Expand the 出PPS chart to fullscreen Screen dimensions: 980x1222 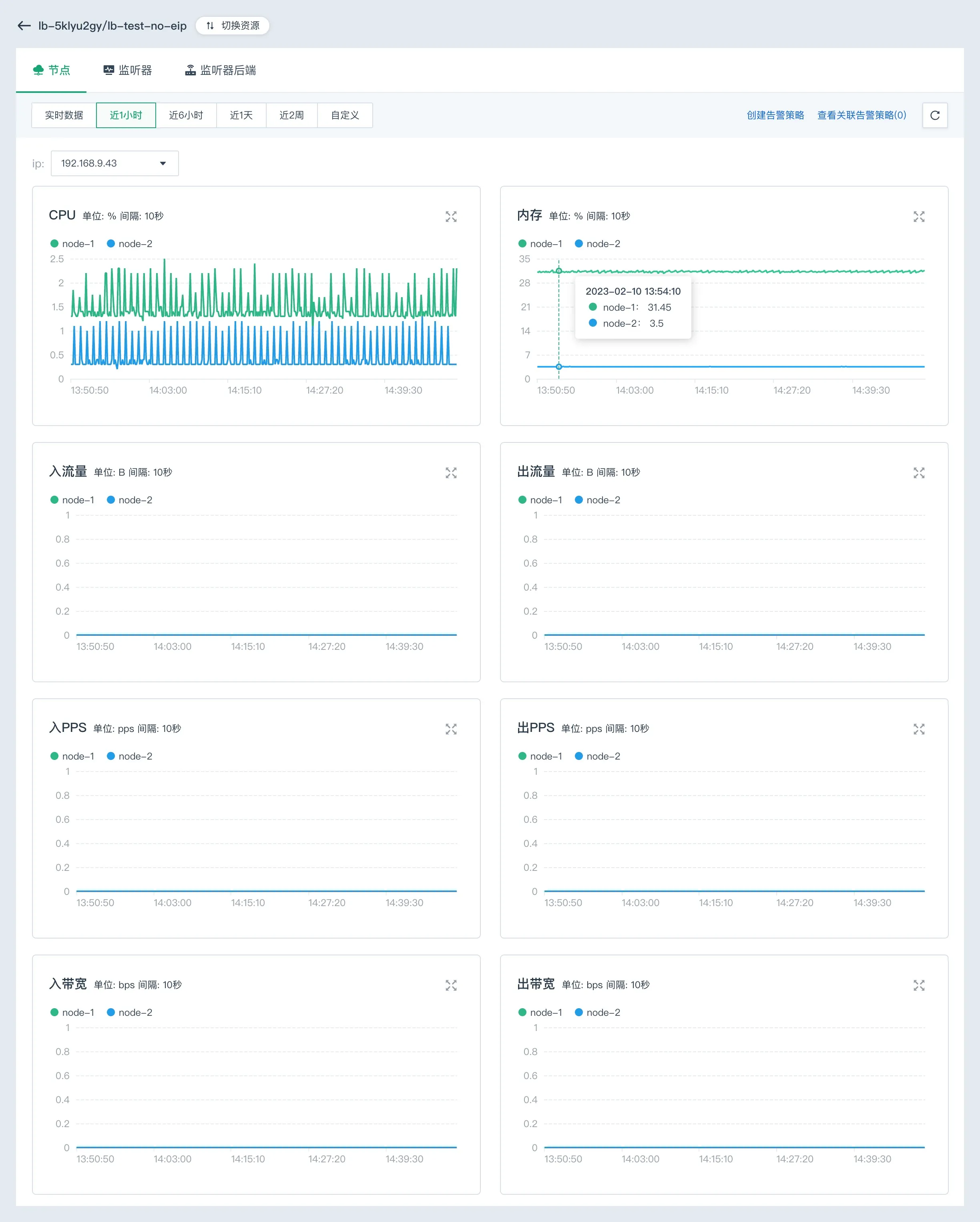(919, 729)
